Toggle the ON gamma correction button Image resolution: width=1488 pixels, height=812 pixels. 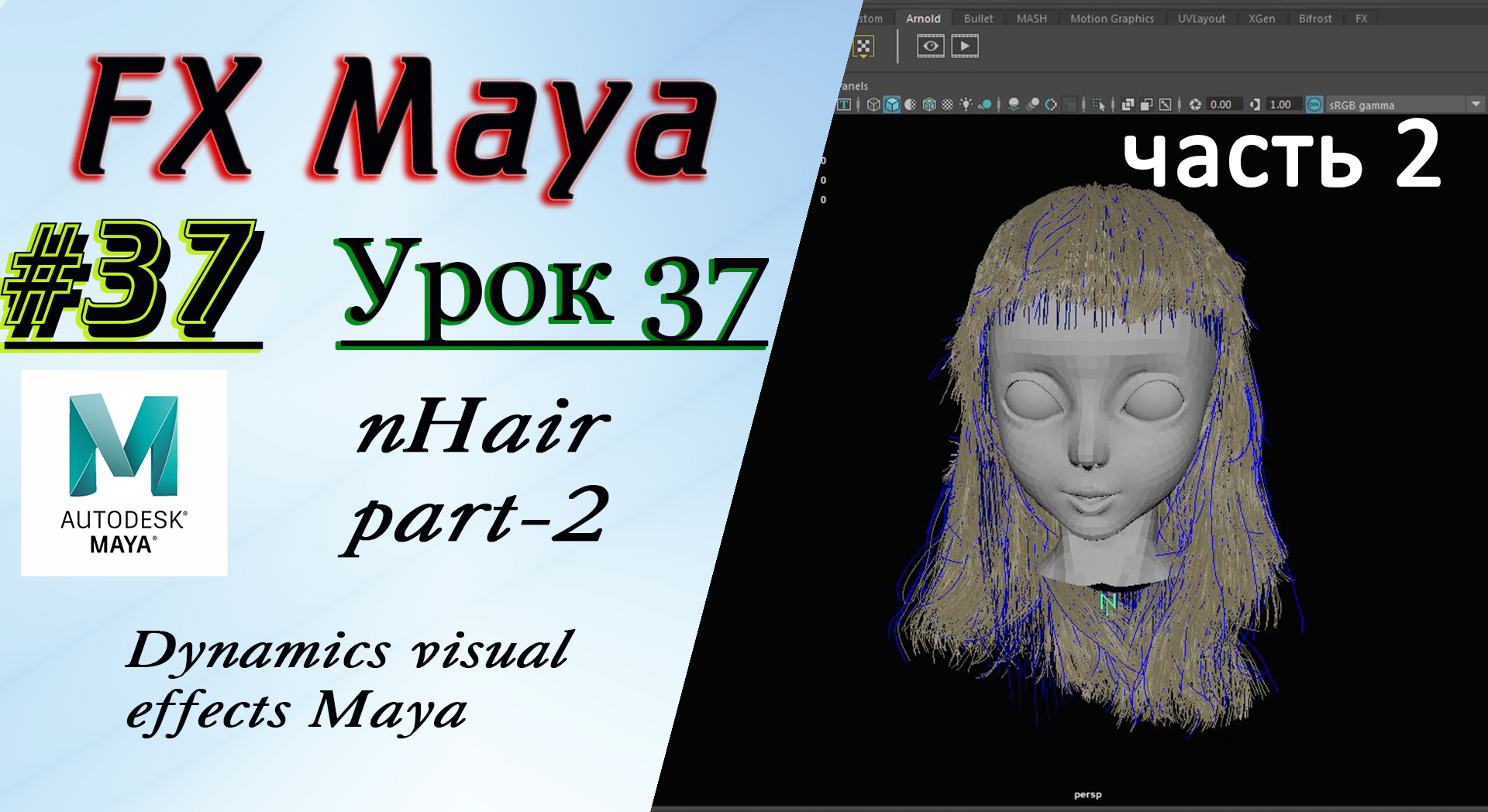pyautogui.click(x=1313, y=105)
